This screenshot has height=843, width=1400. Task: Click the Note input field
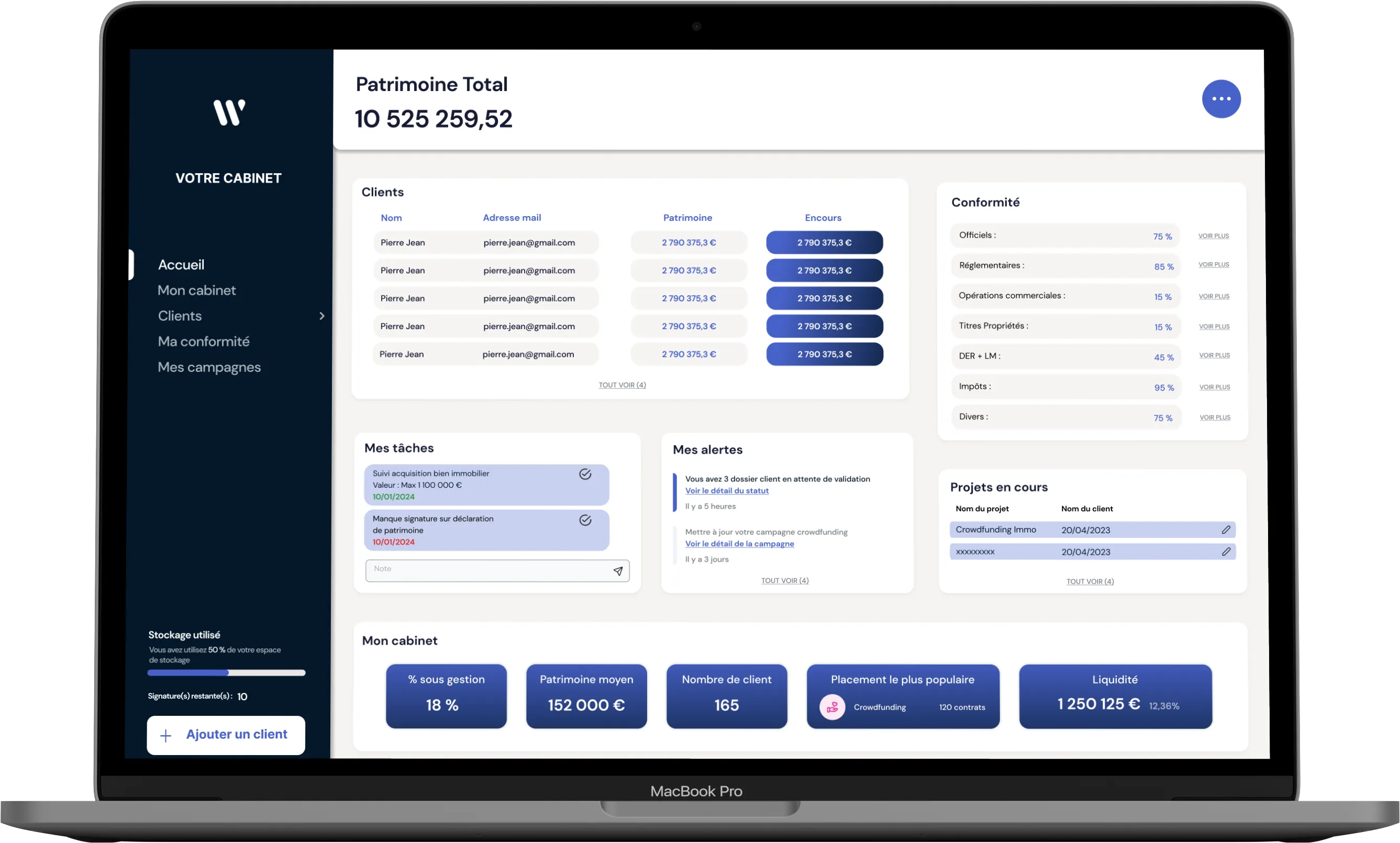point(497,571)
